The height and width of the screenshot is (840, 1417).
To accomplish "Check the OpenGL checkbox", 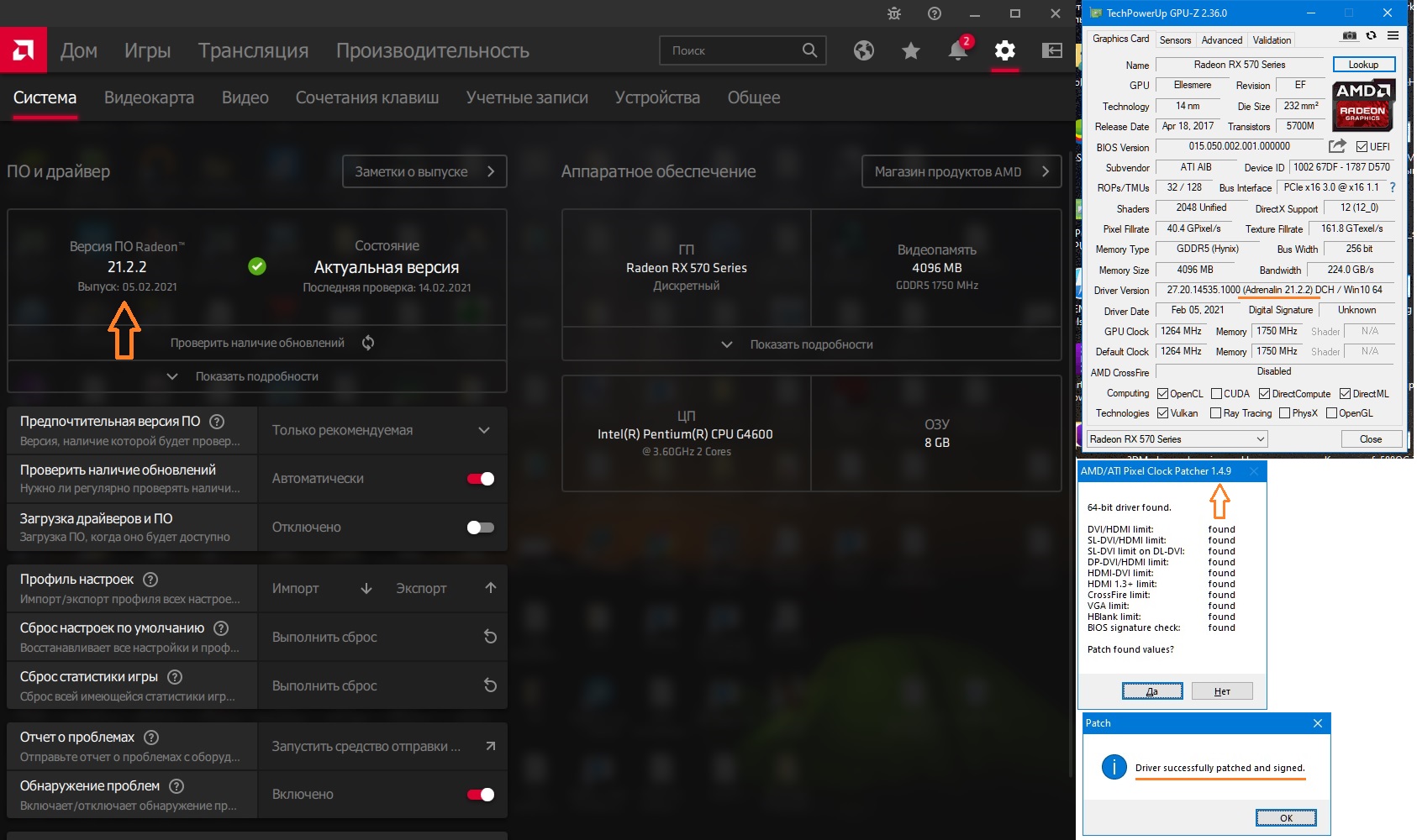I will point(1331,413).
